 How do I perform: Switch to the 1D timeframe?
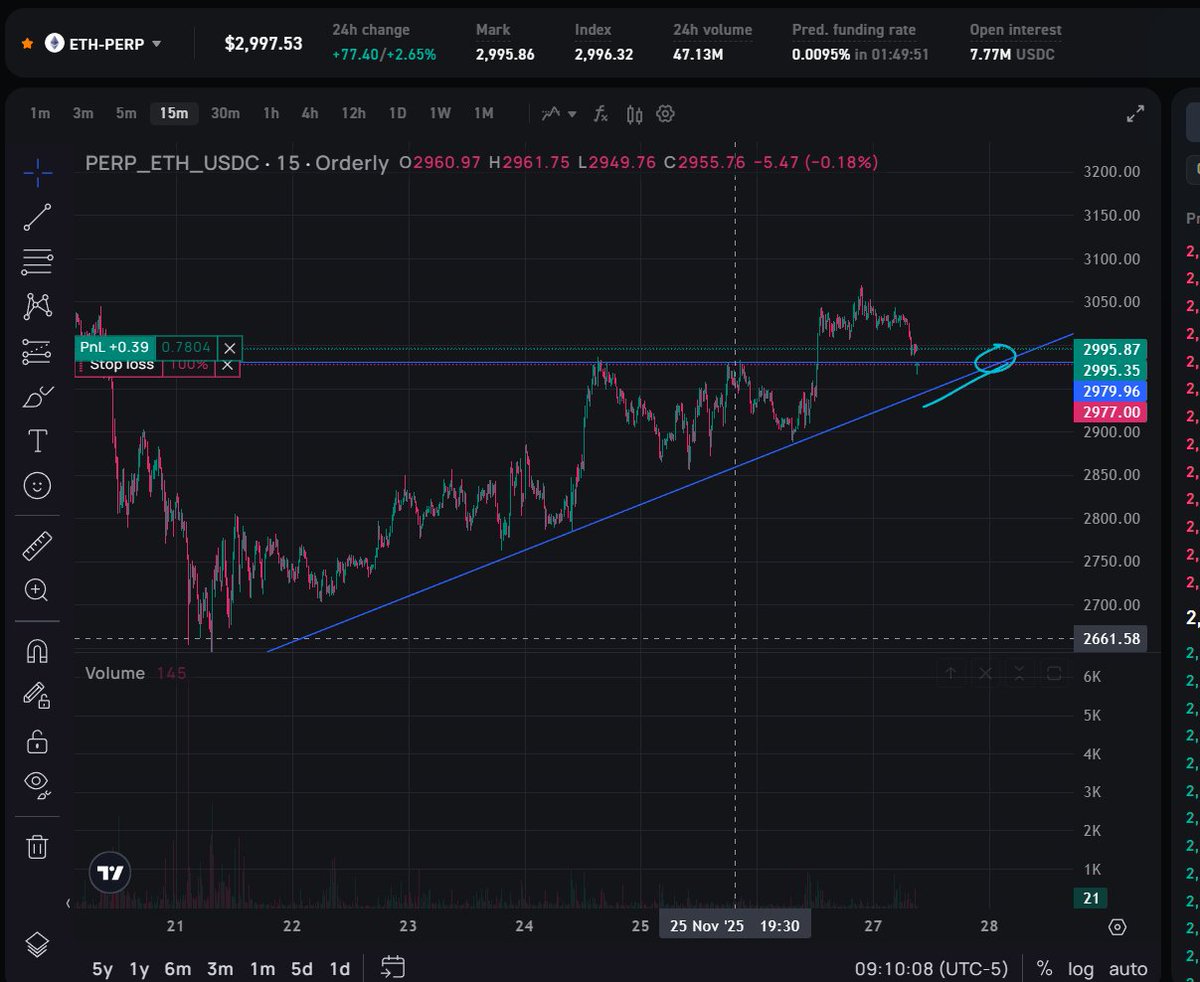pyautogui.click(x=397, y=113)
